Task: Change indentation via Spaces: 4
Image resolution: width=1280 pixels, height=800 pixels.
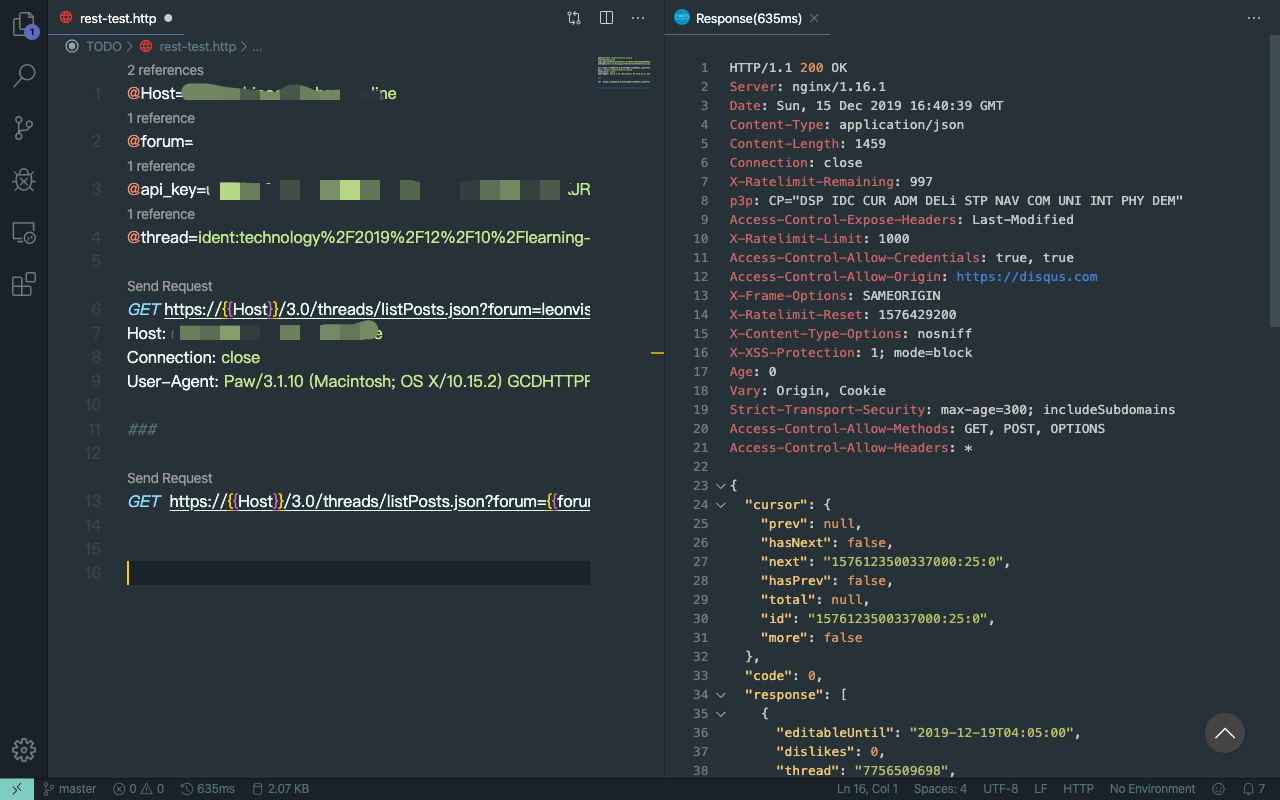Action: [941, 789]
